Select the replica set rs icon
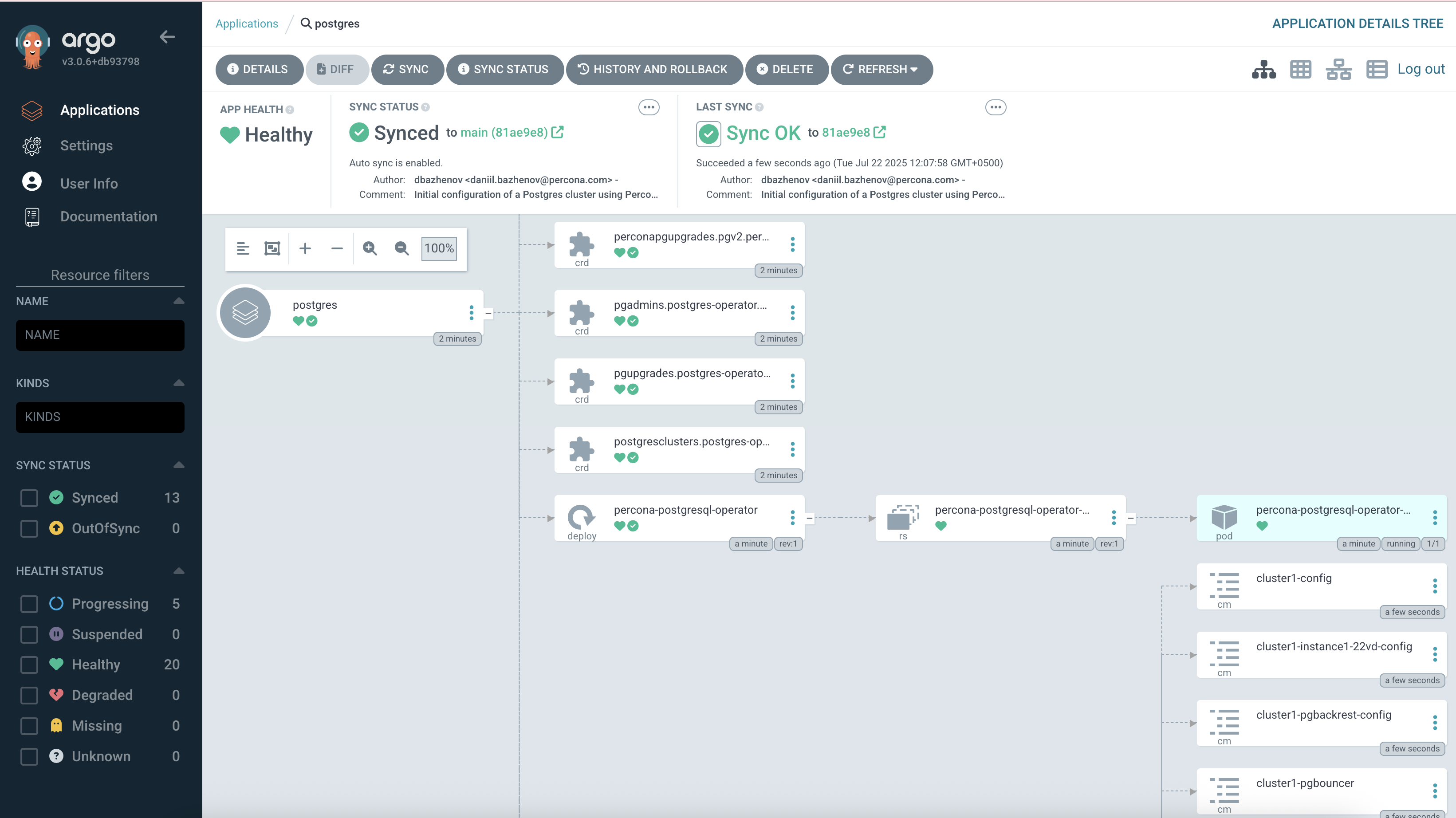The height and width of the screenshot is (818, 1456). [x=903, y=517]
